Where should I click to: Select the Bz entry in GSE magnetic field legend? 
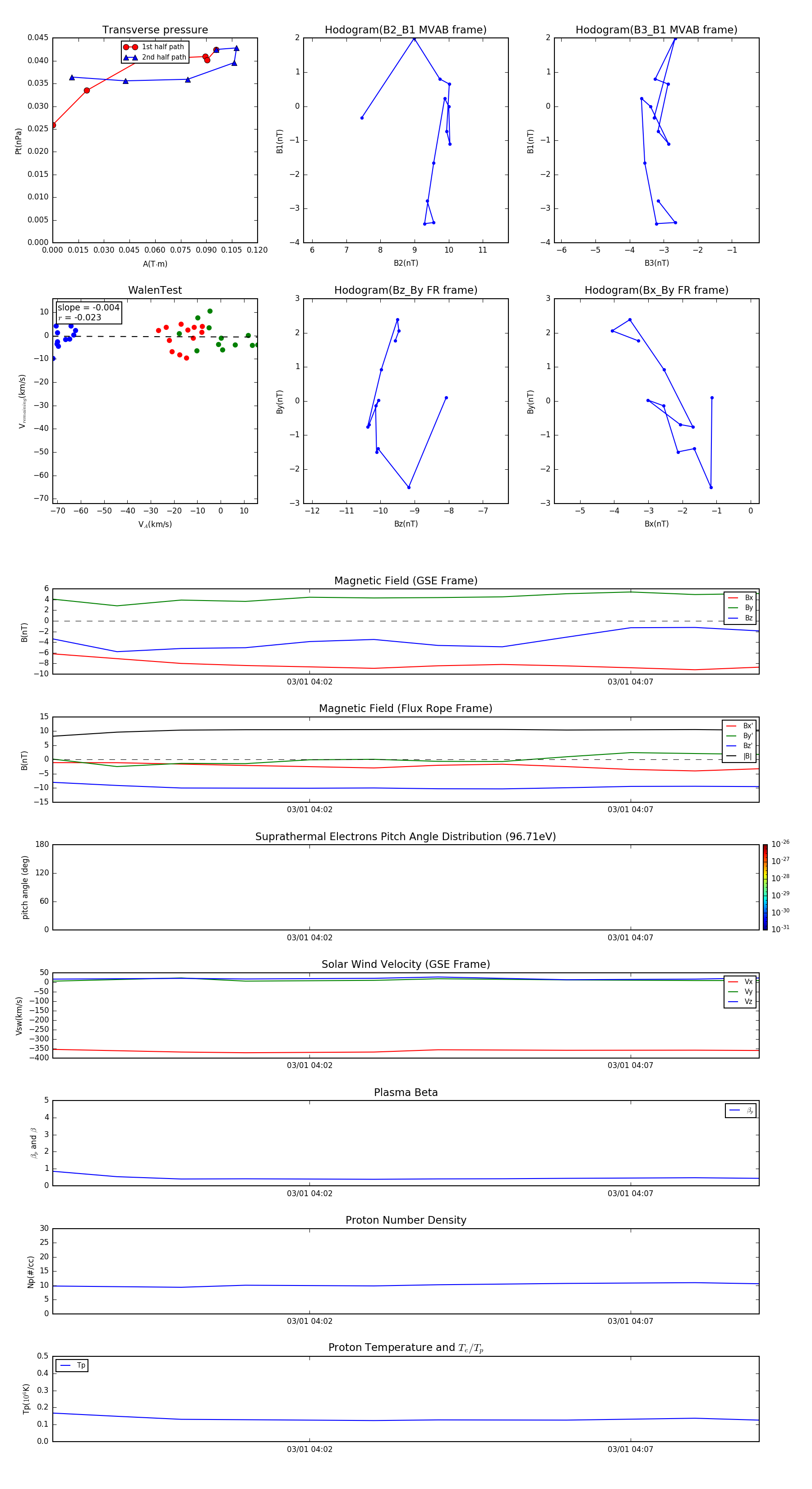pos(740,618)
